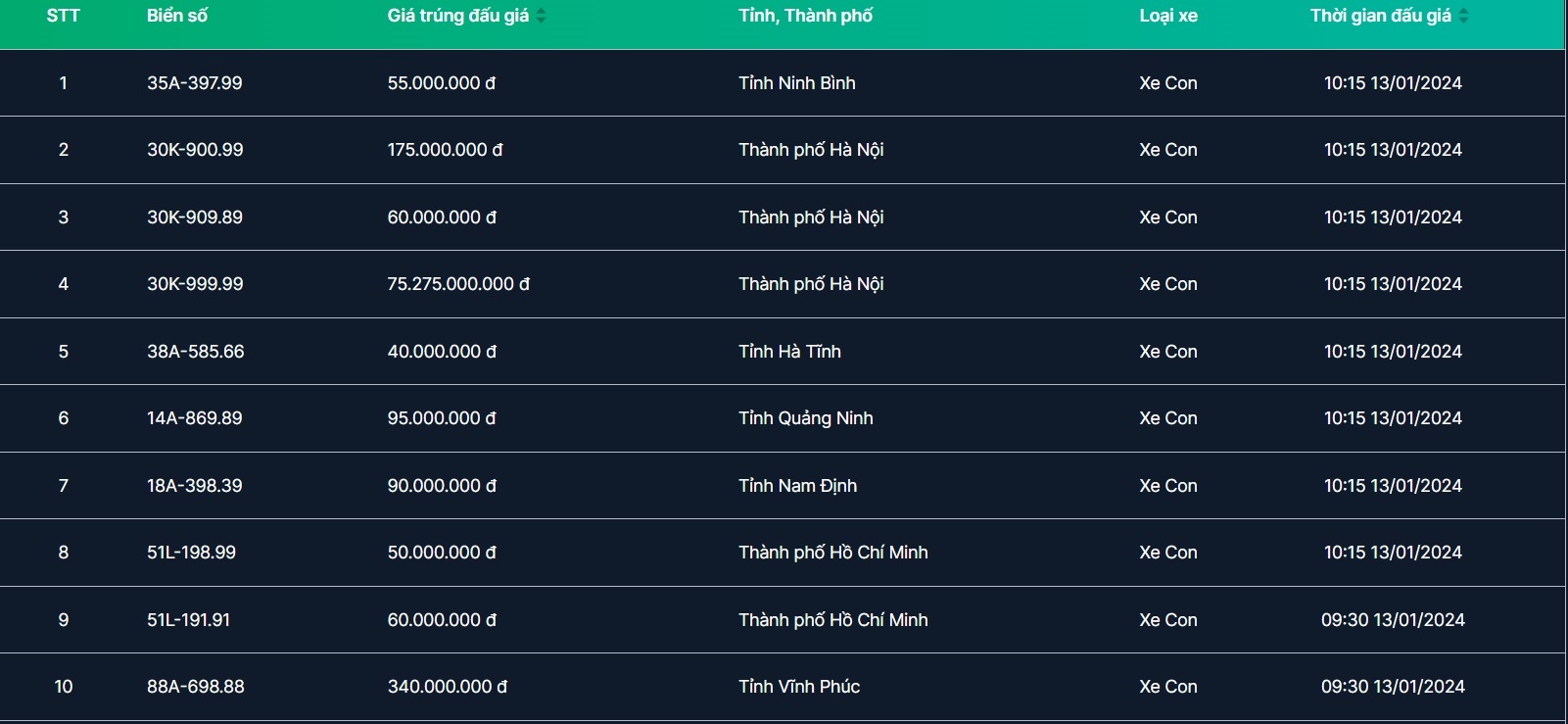Click sort icon beside Giá trúng đấu giá
Image resolution: width=1568 pixels, height=724 pixels.
tap(542, 16)
